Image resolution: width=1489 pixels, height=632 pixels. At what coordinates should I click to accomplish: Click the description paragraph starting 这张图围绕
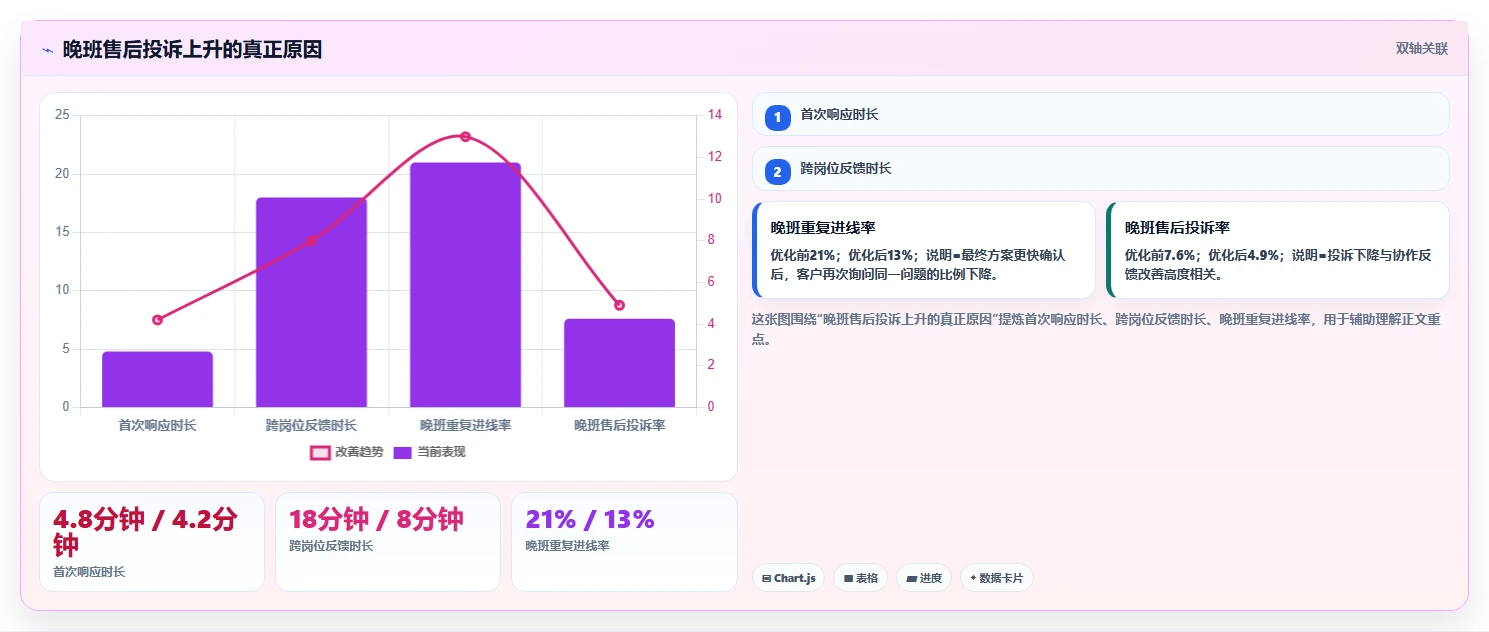(1097, 328)
